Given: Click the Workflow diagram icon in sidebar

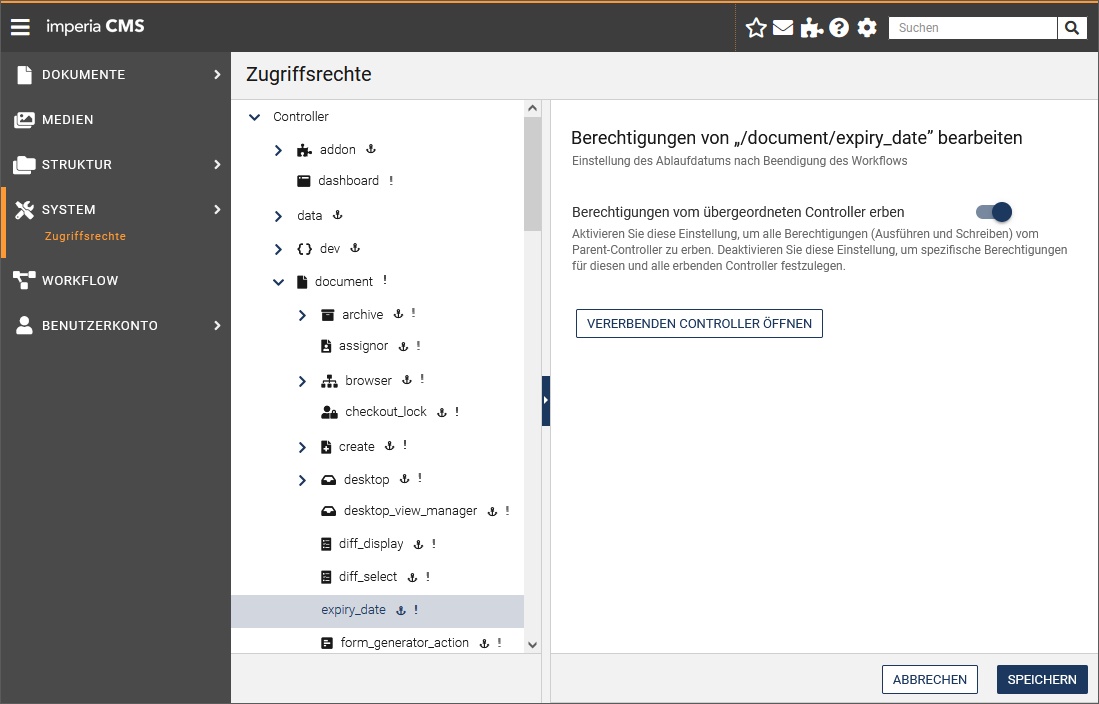Looking at the screenshot, I should click(25, 280).
